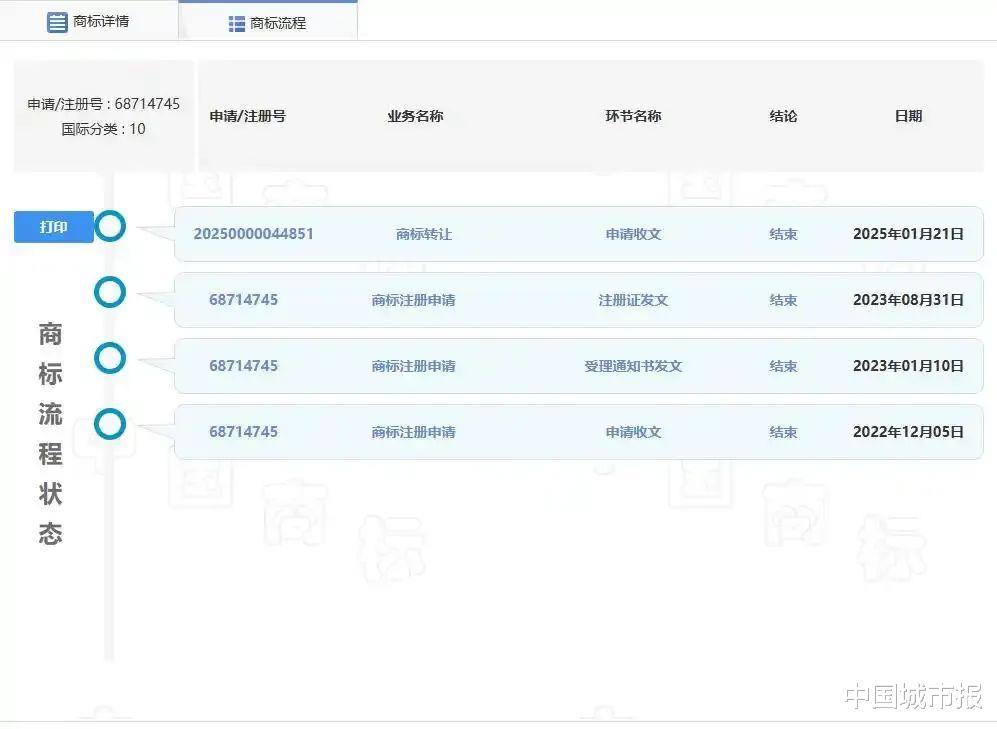Select timeline circle for 2023年01月10日 row
997x729 pixels.
pyautogui.click(x=110, y=358)
